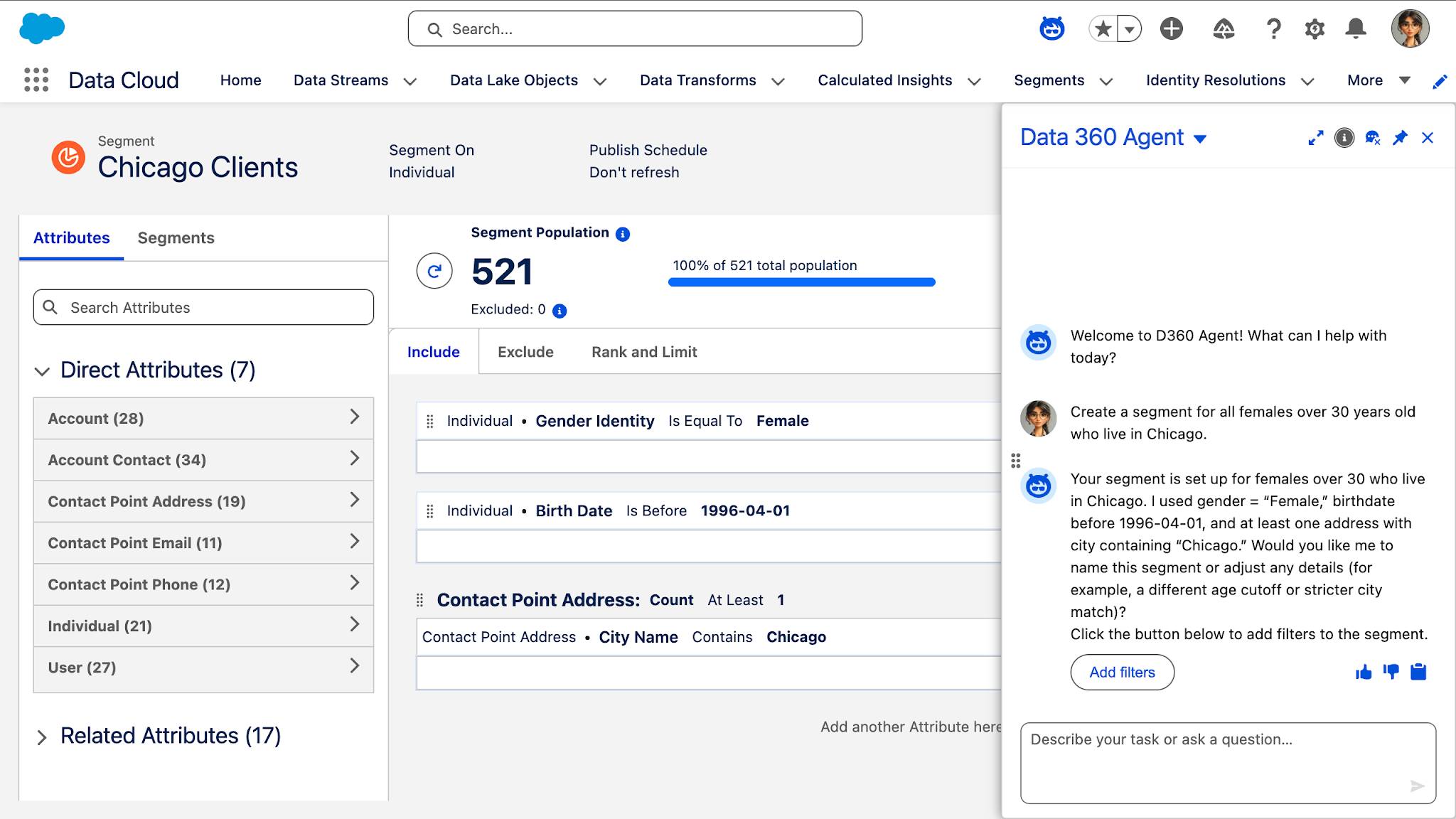Click the Birth Date row drag handle
This screenshot has height=819, width=1456.
coord(429,511)
